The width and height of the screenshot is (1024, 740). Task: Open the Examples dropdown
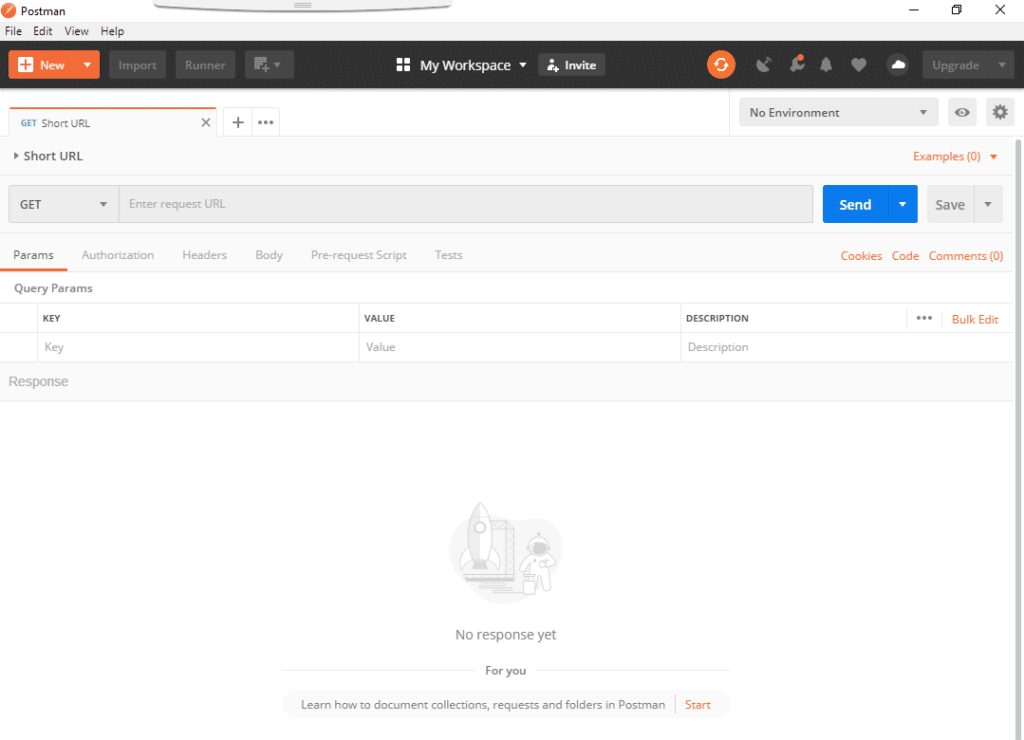[955, 156]
